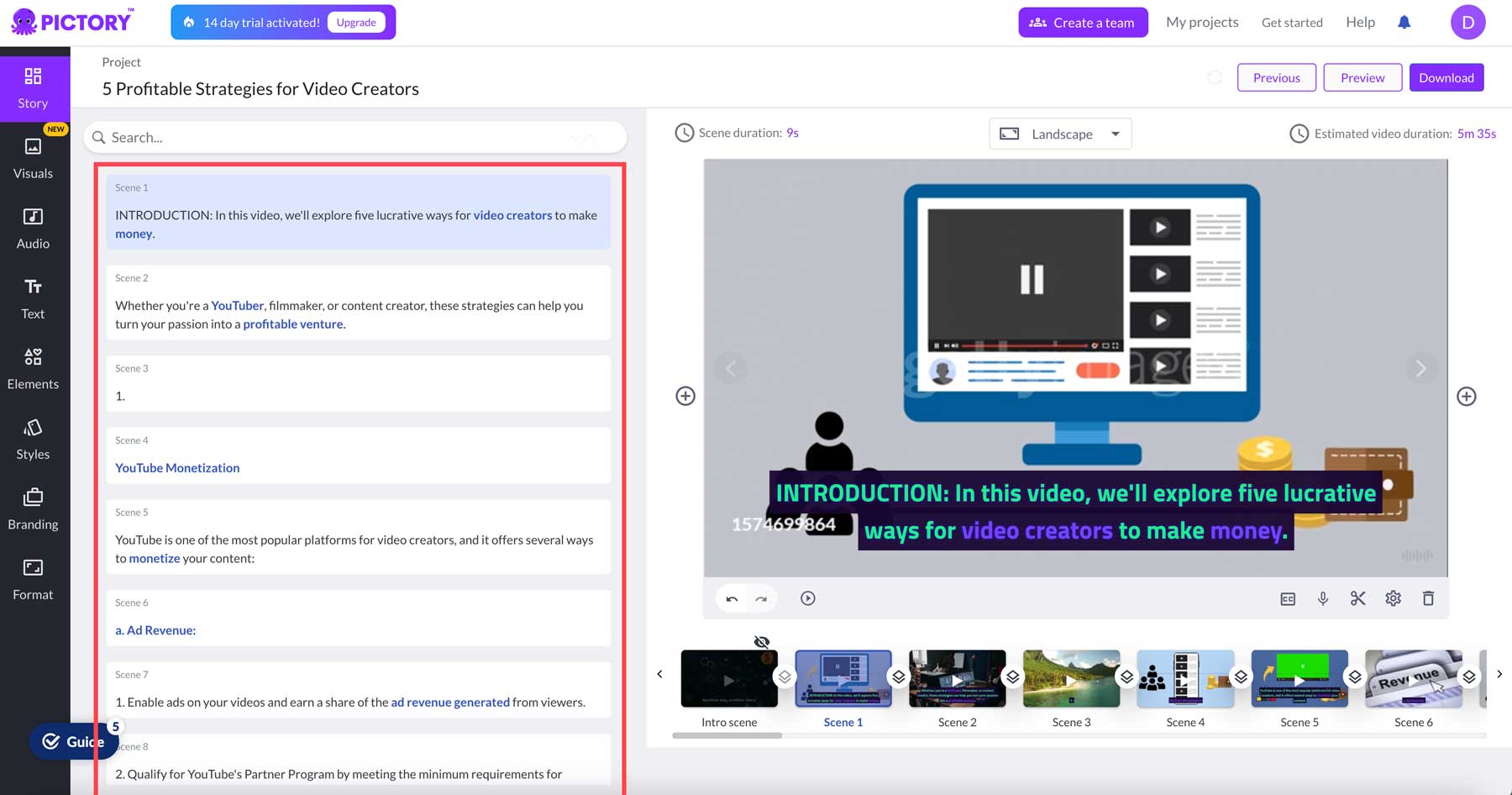Click the scissors trim icon under preview
Screen dimensions: 1512x795
click(x=1357, y=598)
